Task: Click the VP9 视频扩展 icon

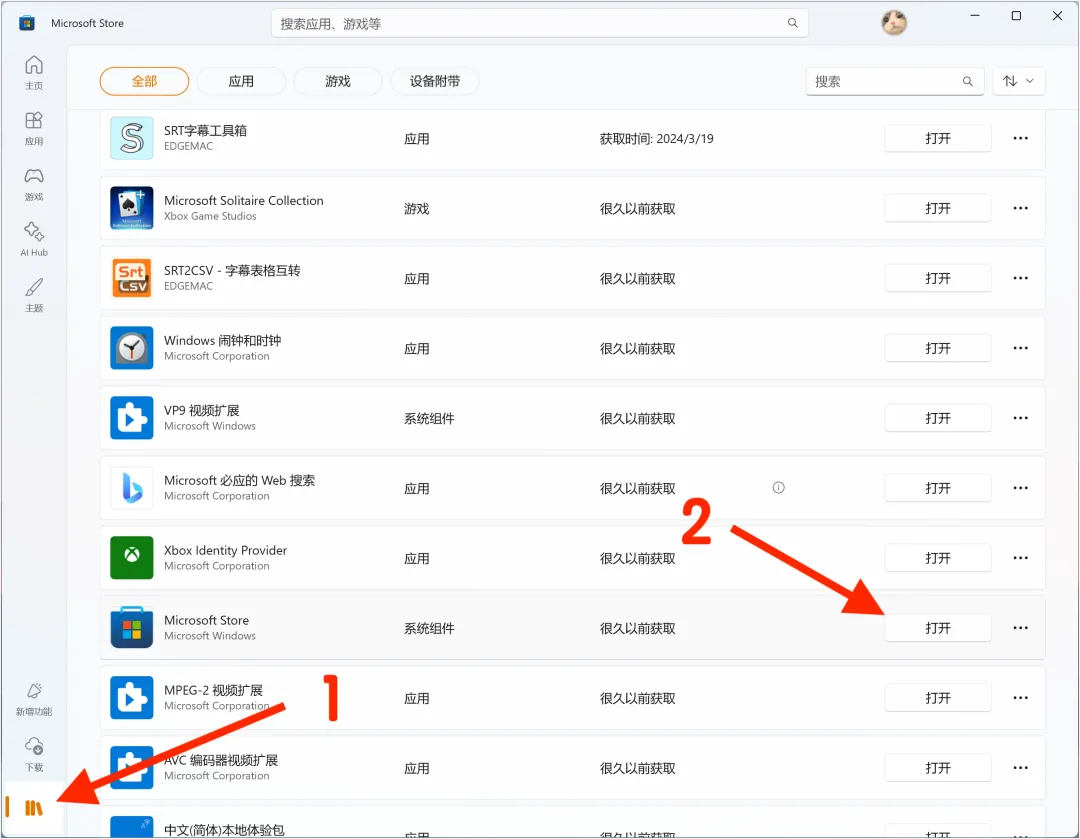Action: tap(132, 418)
